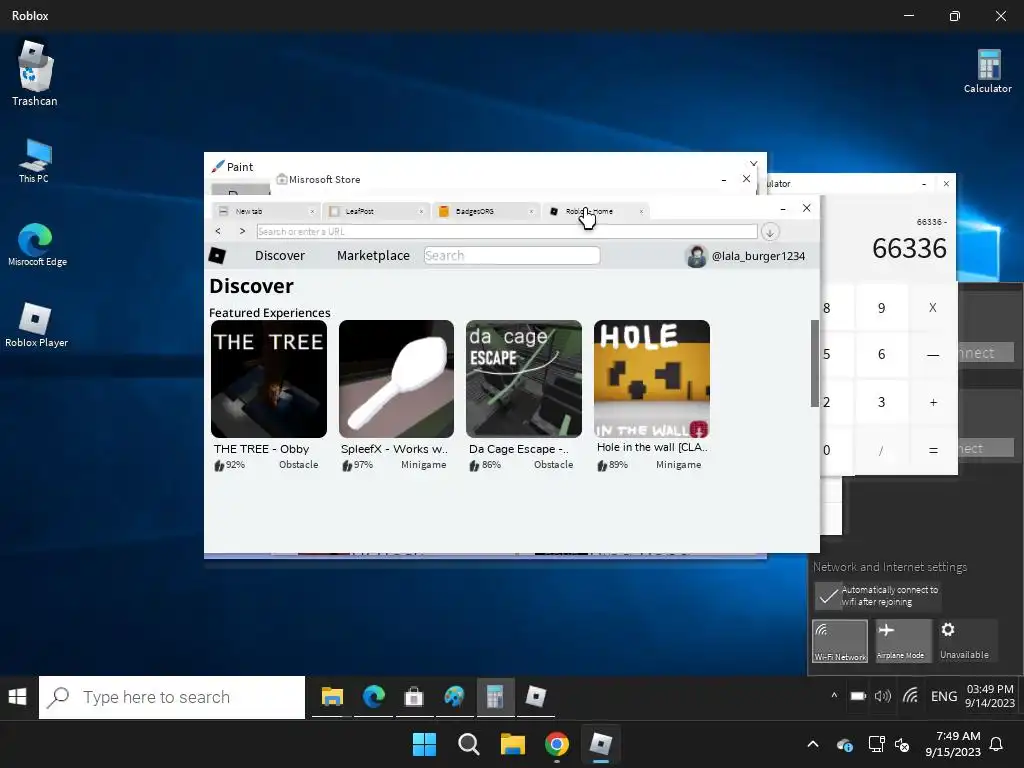Screen dimensions: 1024x768
Task: Open the Discover nav item
Action: point(280,255)
